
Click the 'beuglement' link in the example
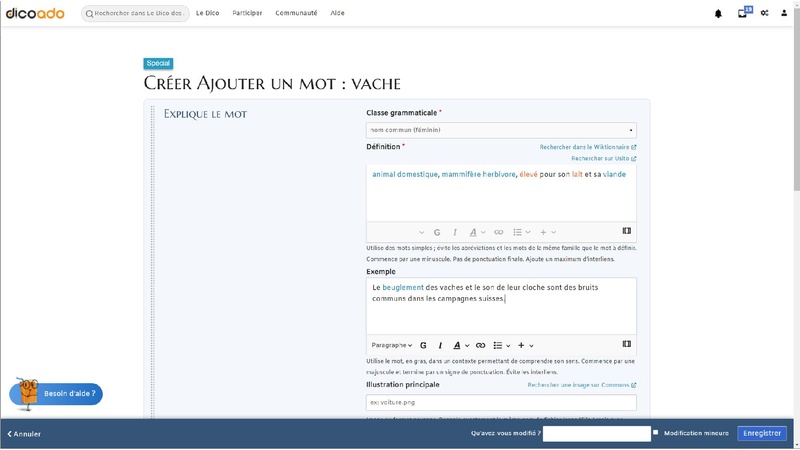(x=403, y=288)
